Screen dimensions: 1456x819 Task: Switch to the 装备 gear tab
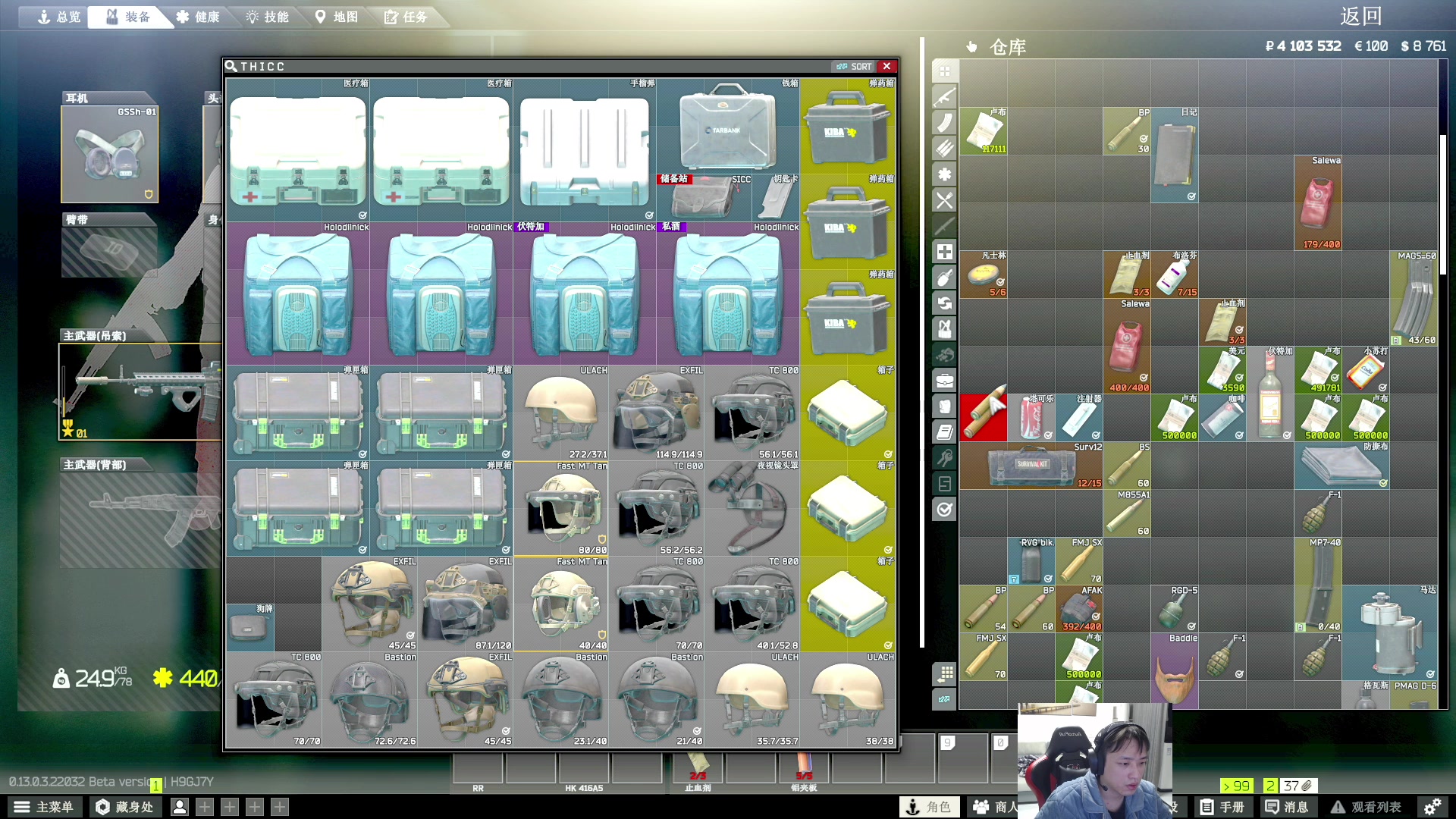129,17
